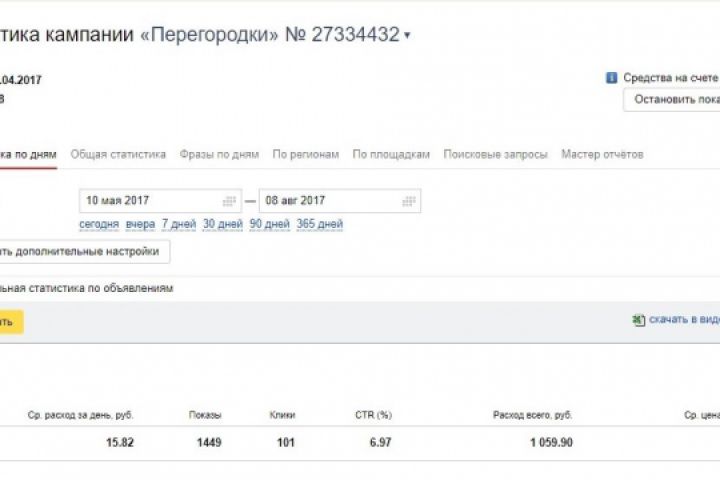Image resolution: width=720 pixels, height=480 pixels.
Task: Open «Мастер отчётов» tab
Action: [x=602, y=154]
